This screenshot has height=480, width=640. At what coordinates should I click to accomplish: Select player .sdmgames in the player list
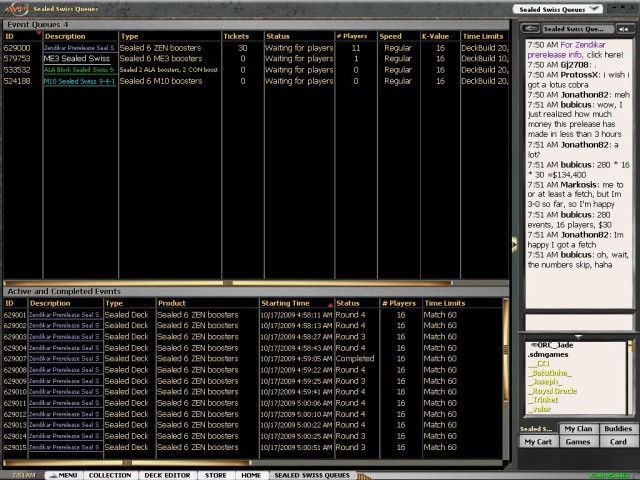[x=548, y=354]
